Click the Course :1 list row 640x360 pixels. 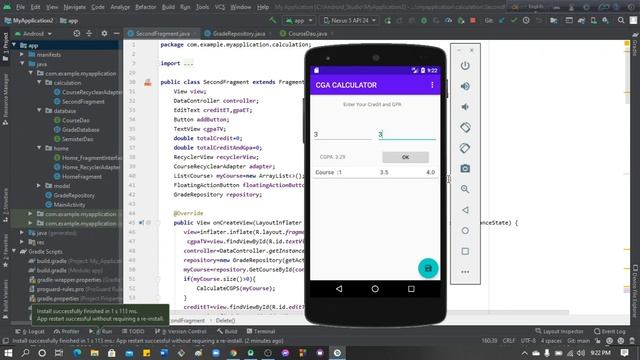(x=375, y=172)
